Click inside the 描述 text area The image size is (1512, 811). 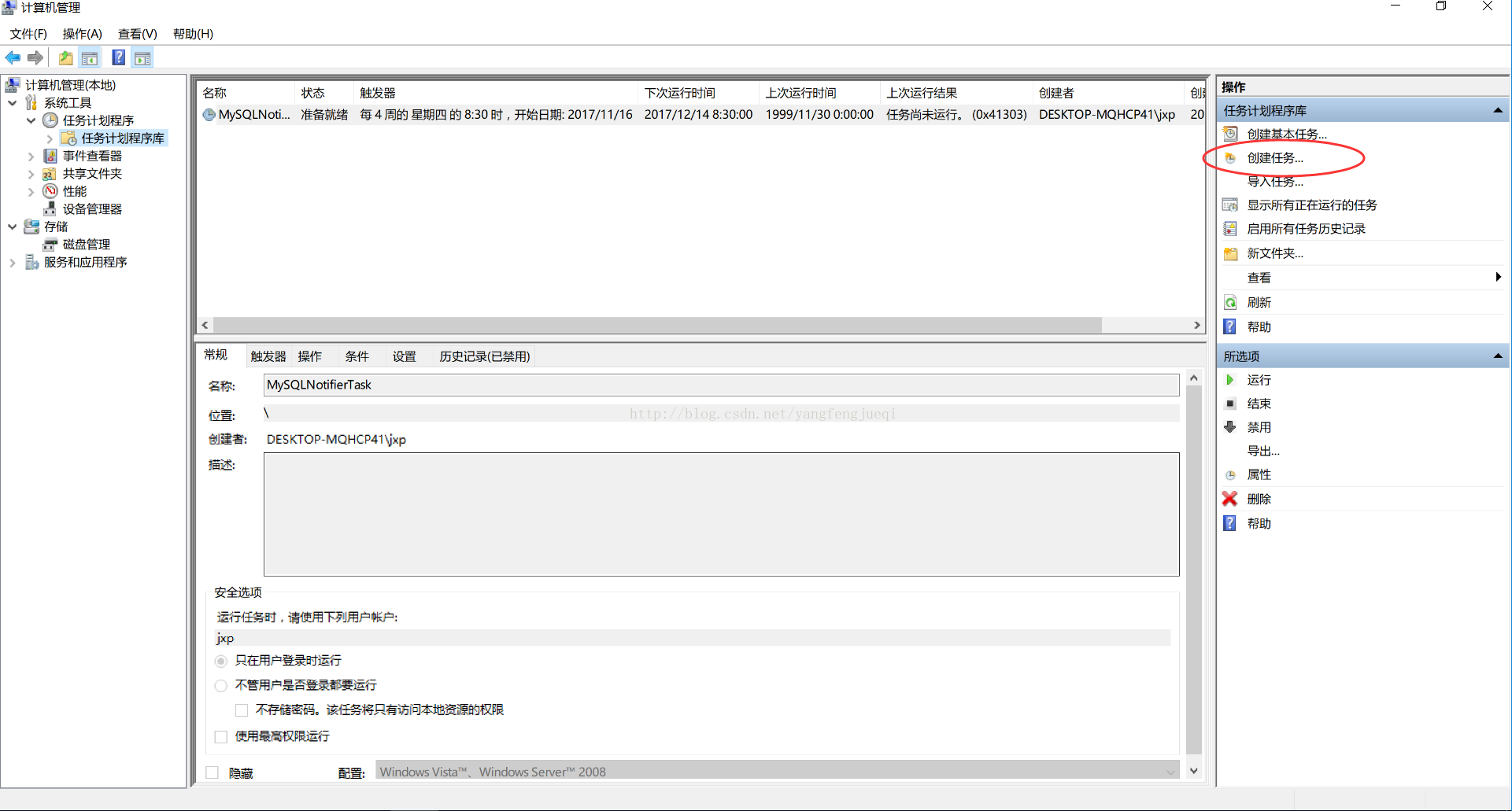(x=721, y=514)
